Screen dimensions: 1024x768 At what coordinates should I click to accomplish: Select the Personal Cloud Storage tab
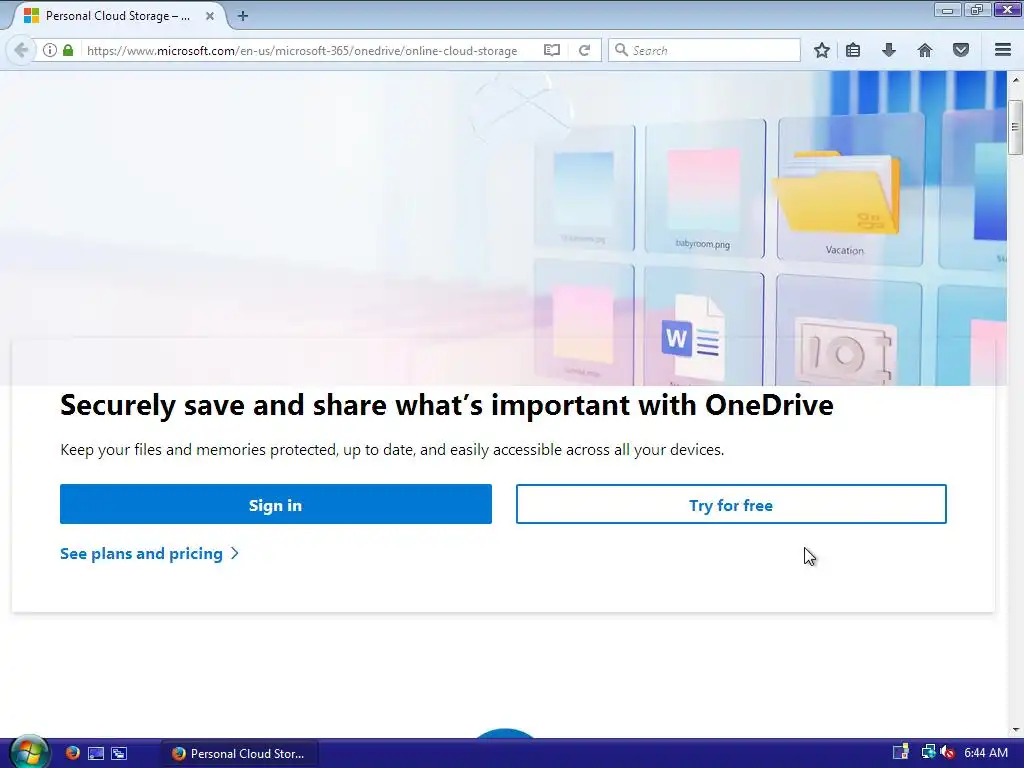pyautogui.click(x=118, y=16)
